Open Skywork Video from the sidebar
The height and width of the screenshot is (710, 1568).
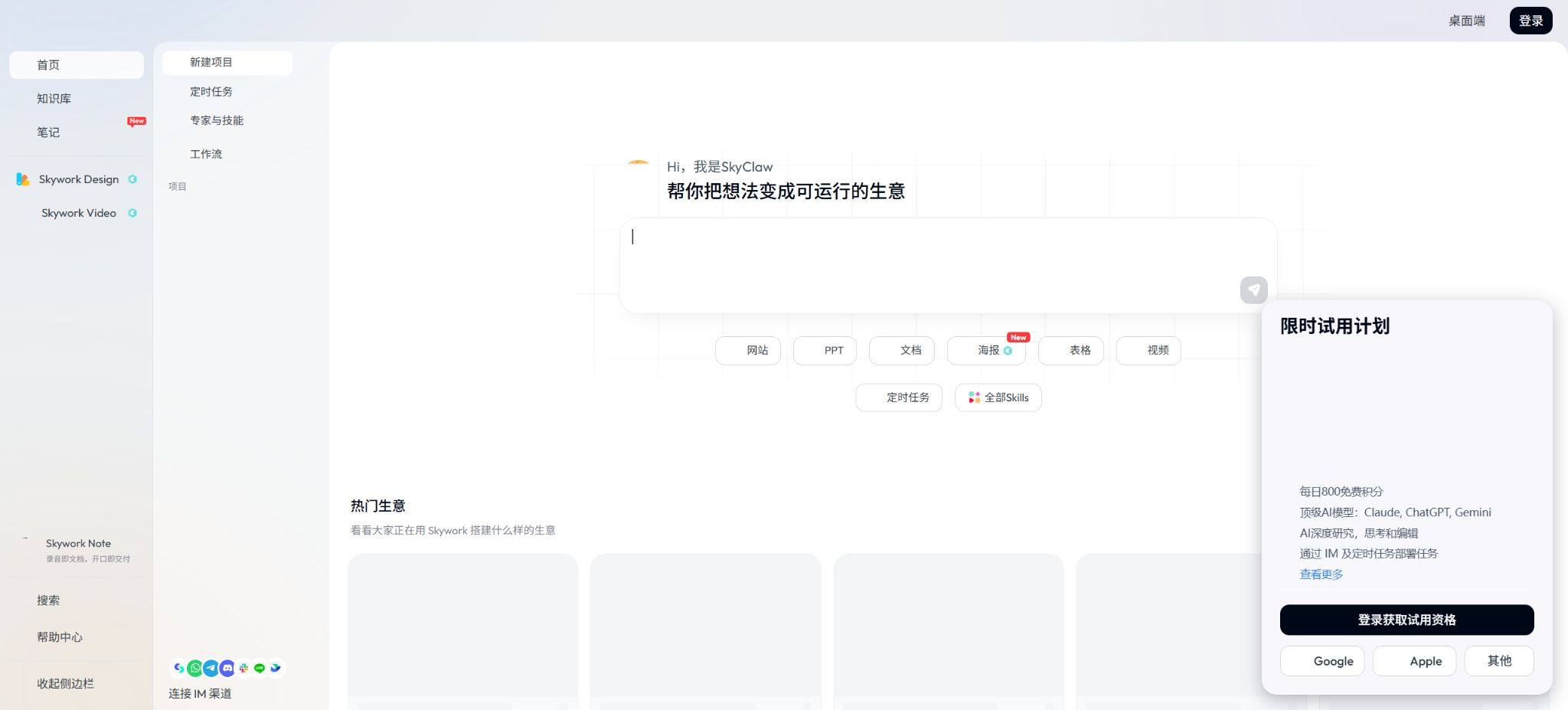[77, 213]
